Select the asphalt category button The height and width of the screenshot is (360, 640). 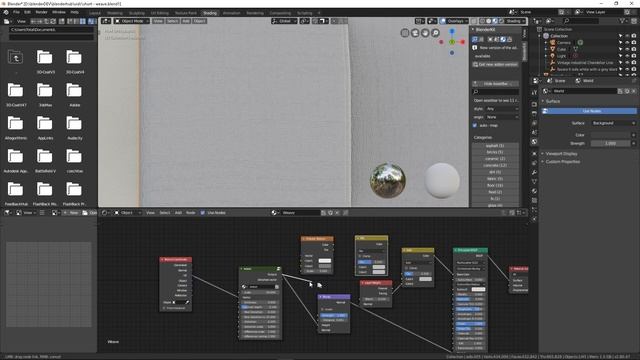(496, 146)
